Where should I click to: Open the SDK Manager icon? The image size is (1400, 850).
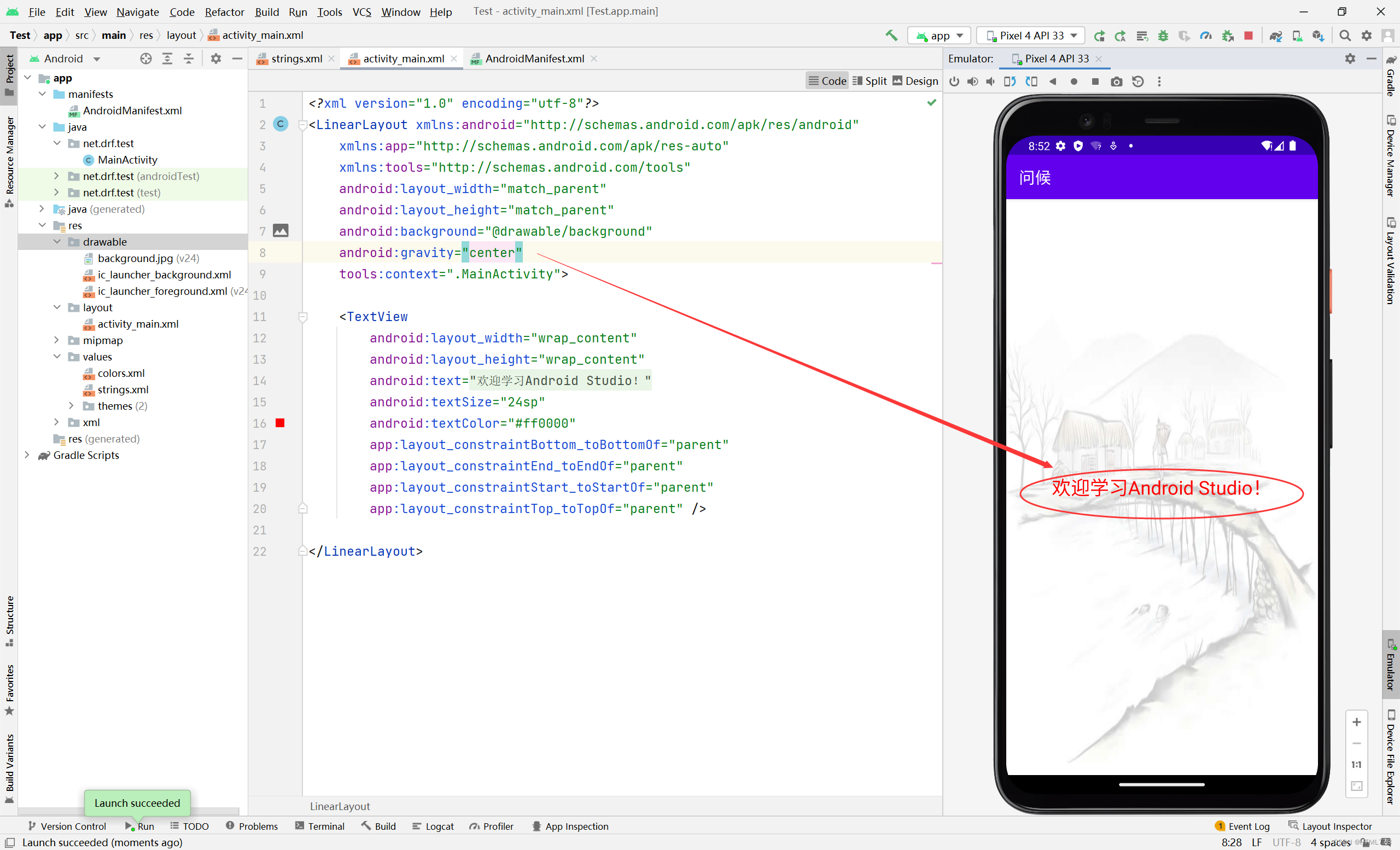1318,35
